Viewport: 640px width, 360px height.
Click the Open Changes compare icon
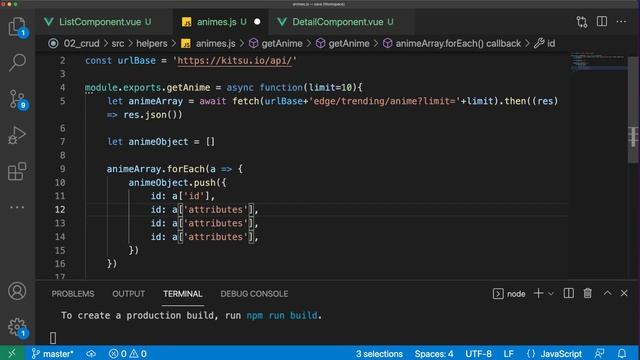(x=582, y=22)
